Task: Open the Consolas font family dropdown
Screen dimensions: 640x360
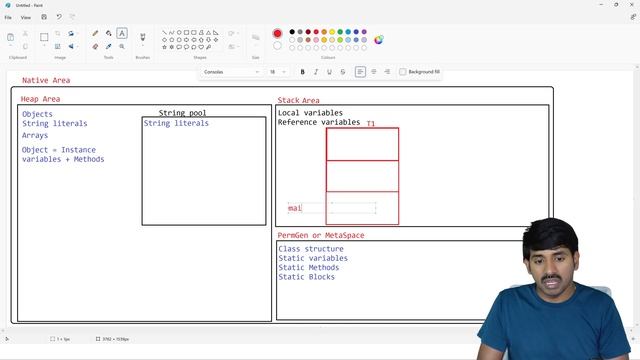Action: coord(231,72)
